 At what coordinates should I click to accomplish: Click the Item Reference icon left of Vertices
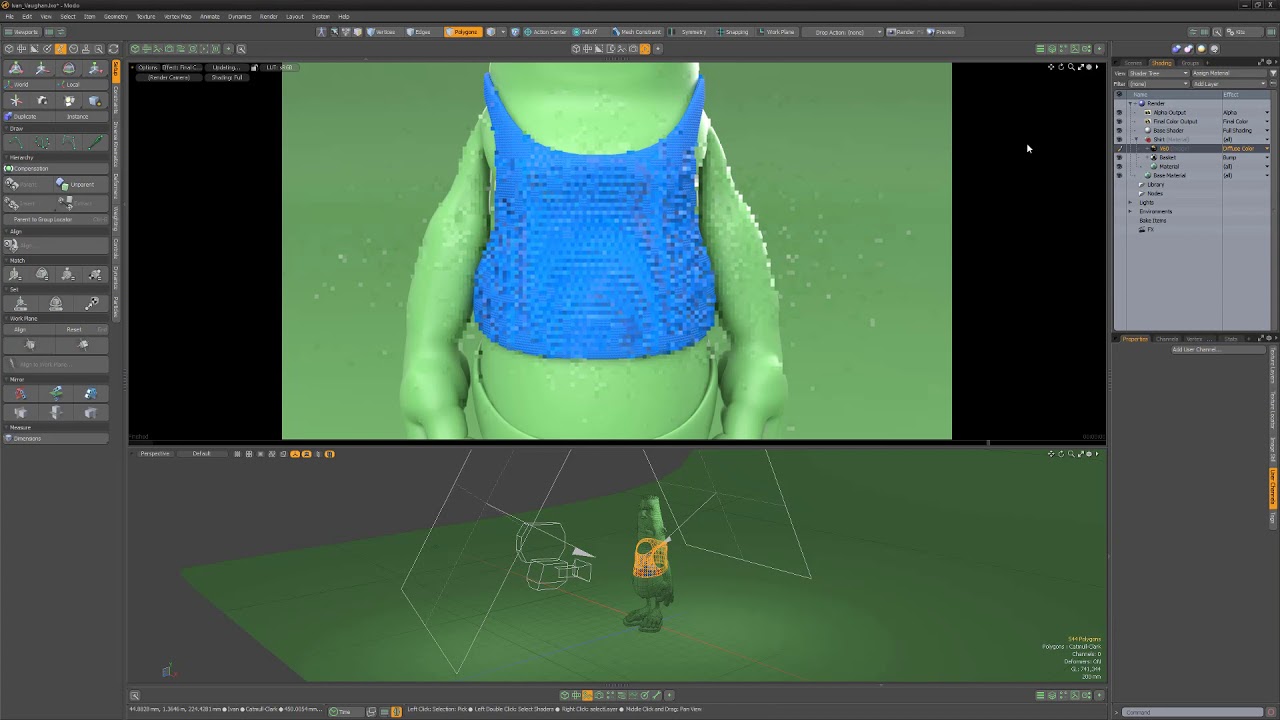pos(357,32)
